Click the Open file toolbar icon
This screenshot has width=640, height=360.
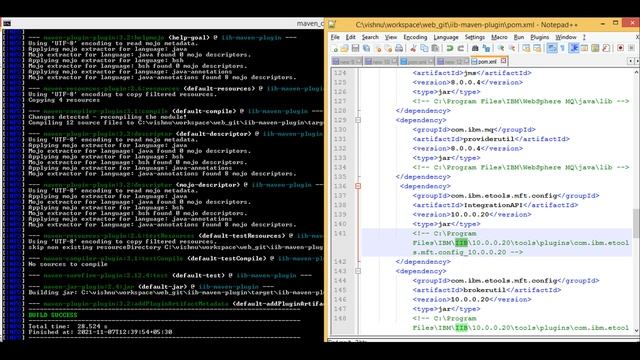pyautogui.click(x=344, y=49)
